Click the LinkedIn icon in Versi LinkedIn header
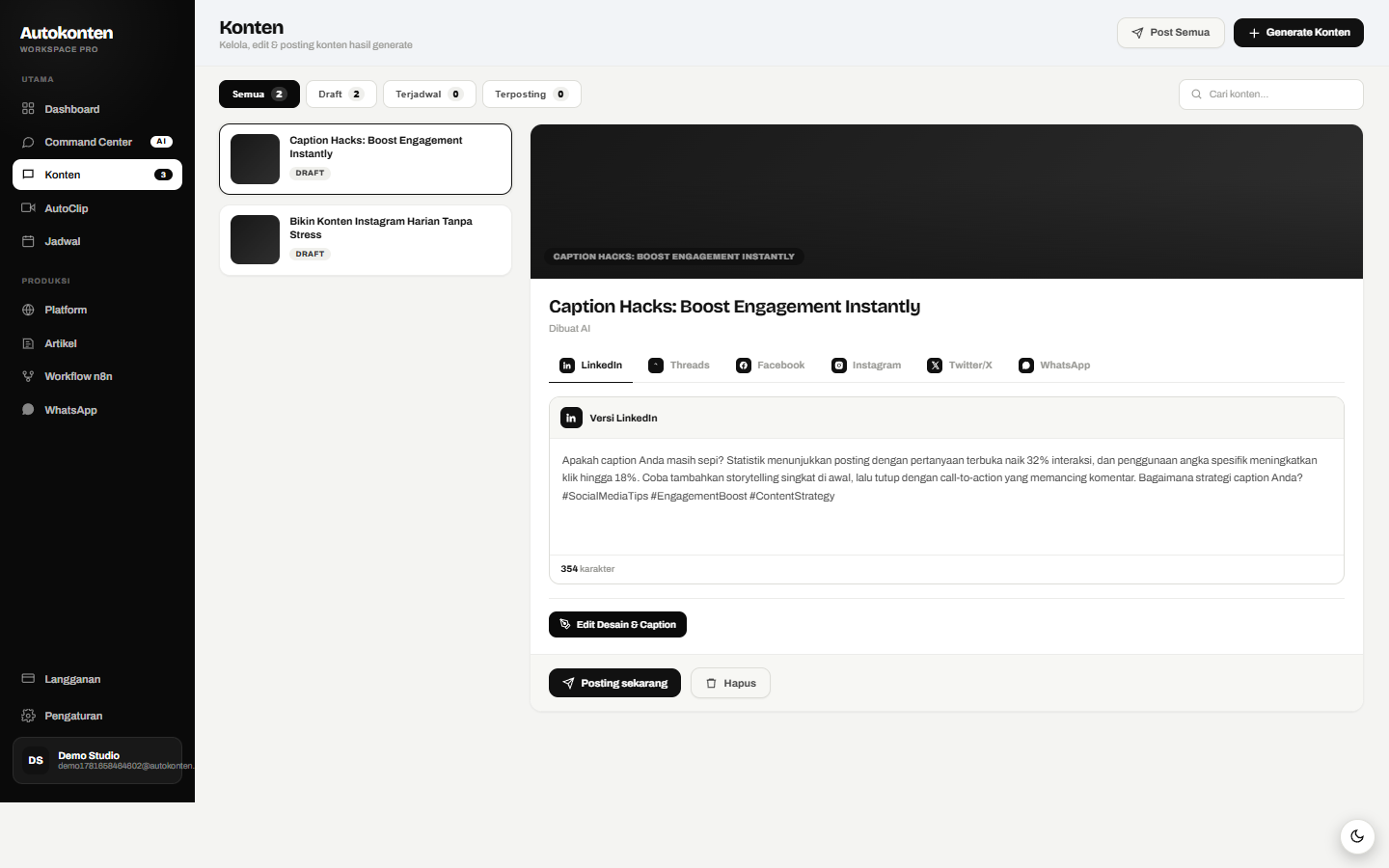 coord(571,418)
